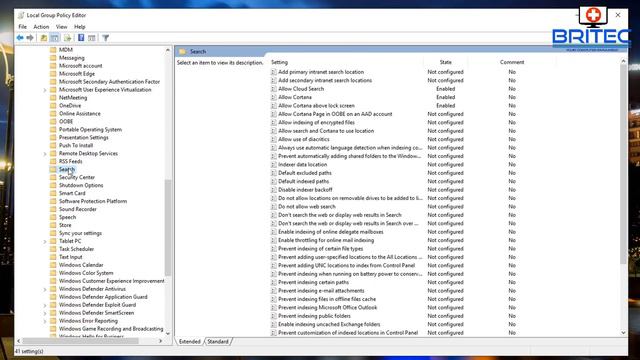
Task: Click the folder icon beside Store
Action: point(53,225)
